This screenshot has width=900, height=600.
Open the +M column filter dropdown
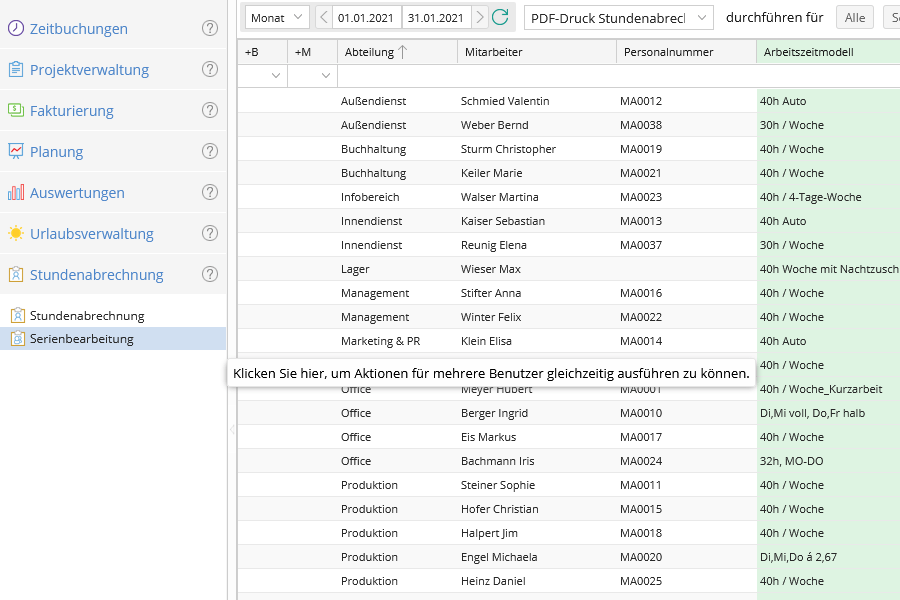coord(325,75)
